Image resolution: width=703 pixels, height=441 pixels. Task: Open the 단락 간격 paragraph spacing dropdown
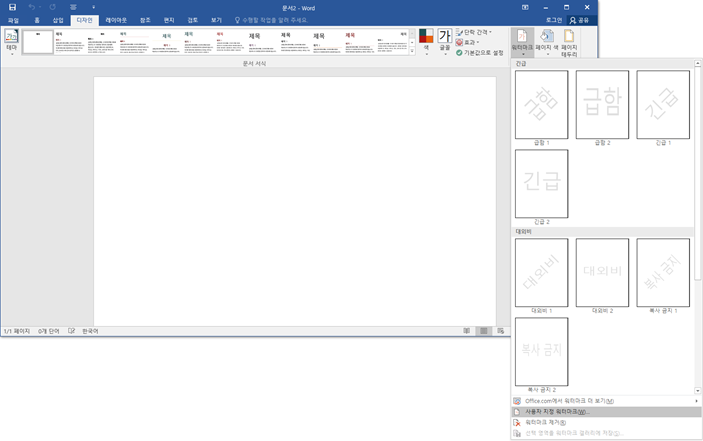474,32
